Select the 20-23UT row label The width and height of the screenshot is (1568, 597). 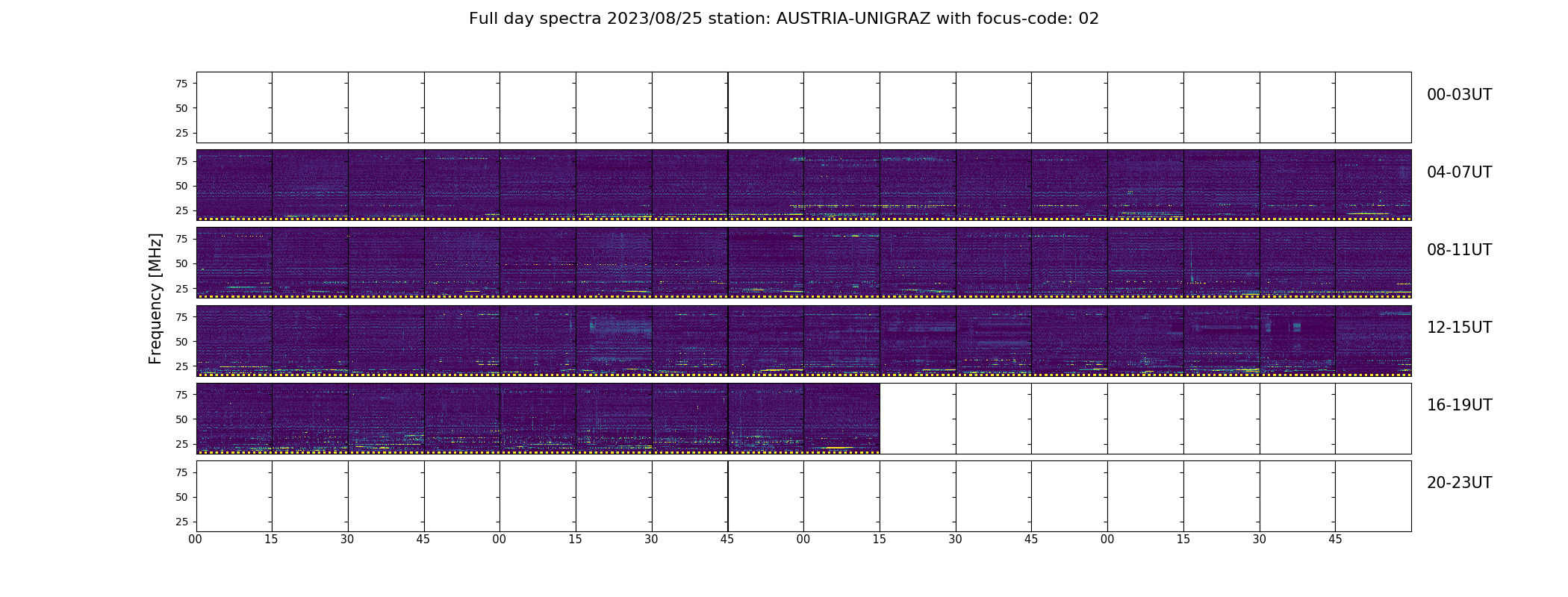(x=1459, y=483)
